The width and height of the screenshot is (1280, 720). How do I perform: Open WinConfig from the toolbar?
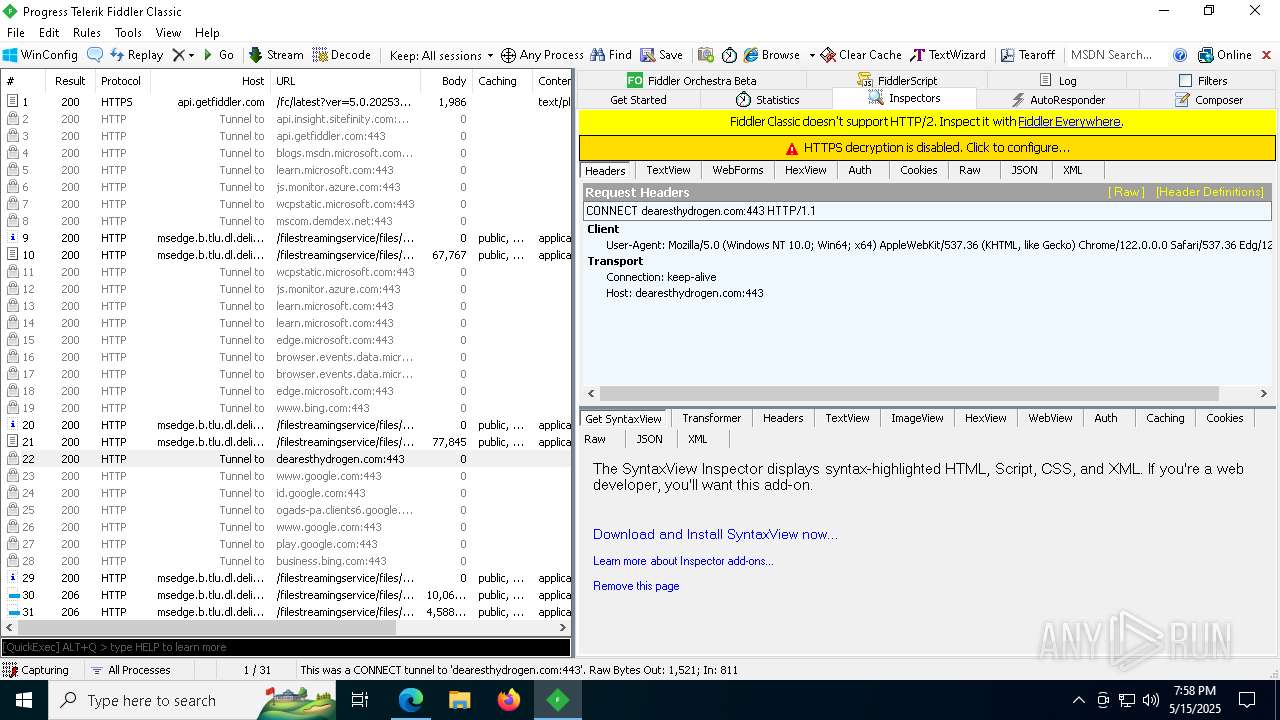41,55
